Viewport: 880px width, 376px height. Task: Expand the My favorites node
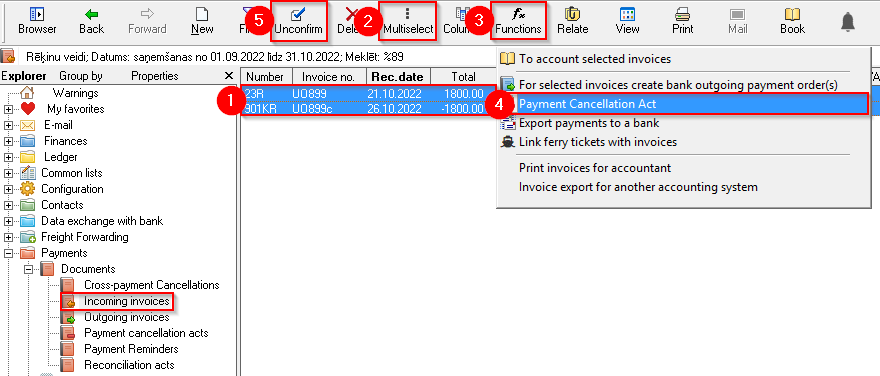8,109
